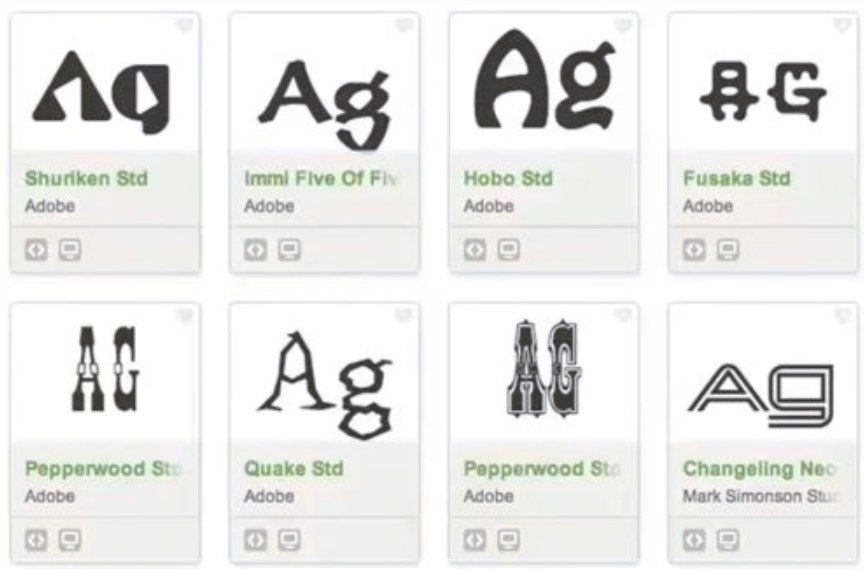Toggle the favorite heart on Quake Std card
Image resolution: width=864 pixels, height=569 pixels.
pos(404,315)
